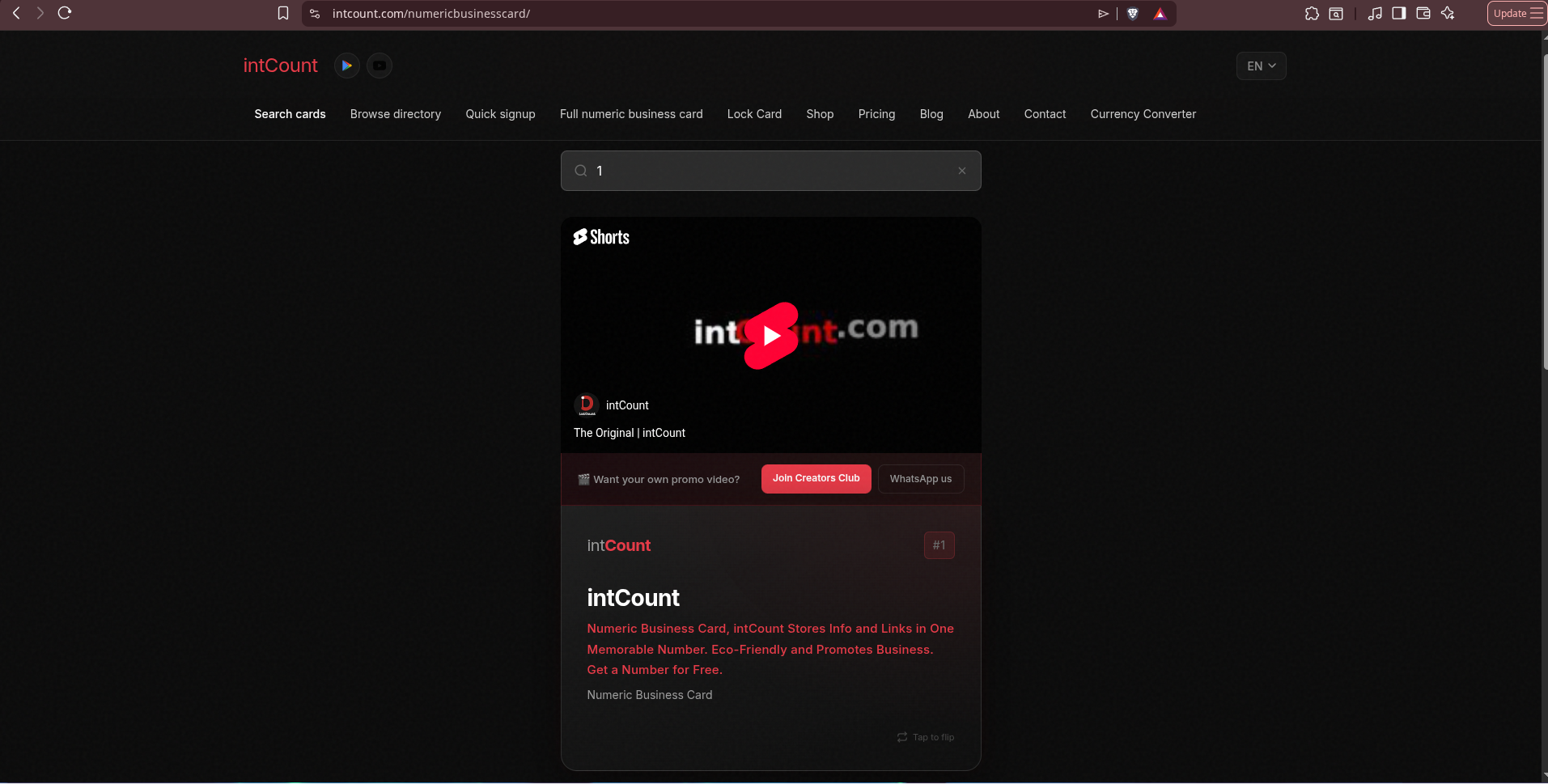The height and width of the screenshot is (784, 1548).
Task: Open the Shop page
Action: point(820,114)
